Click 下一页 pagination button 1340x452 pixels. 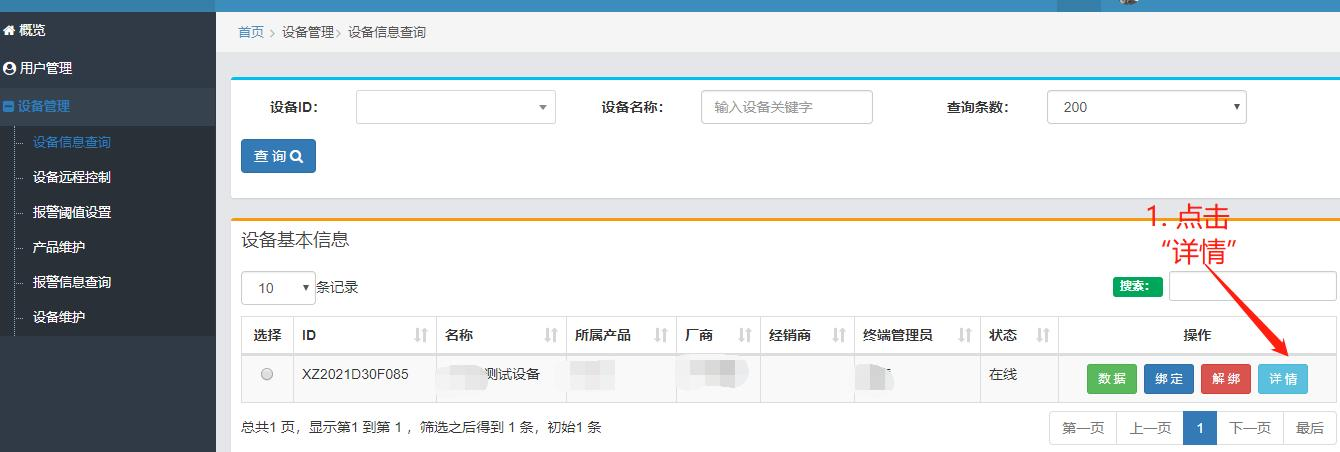coord(1250,428)
